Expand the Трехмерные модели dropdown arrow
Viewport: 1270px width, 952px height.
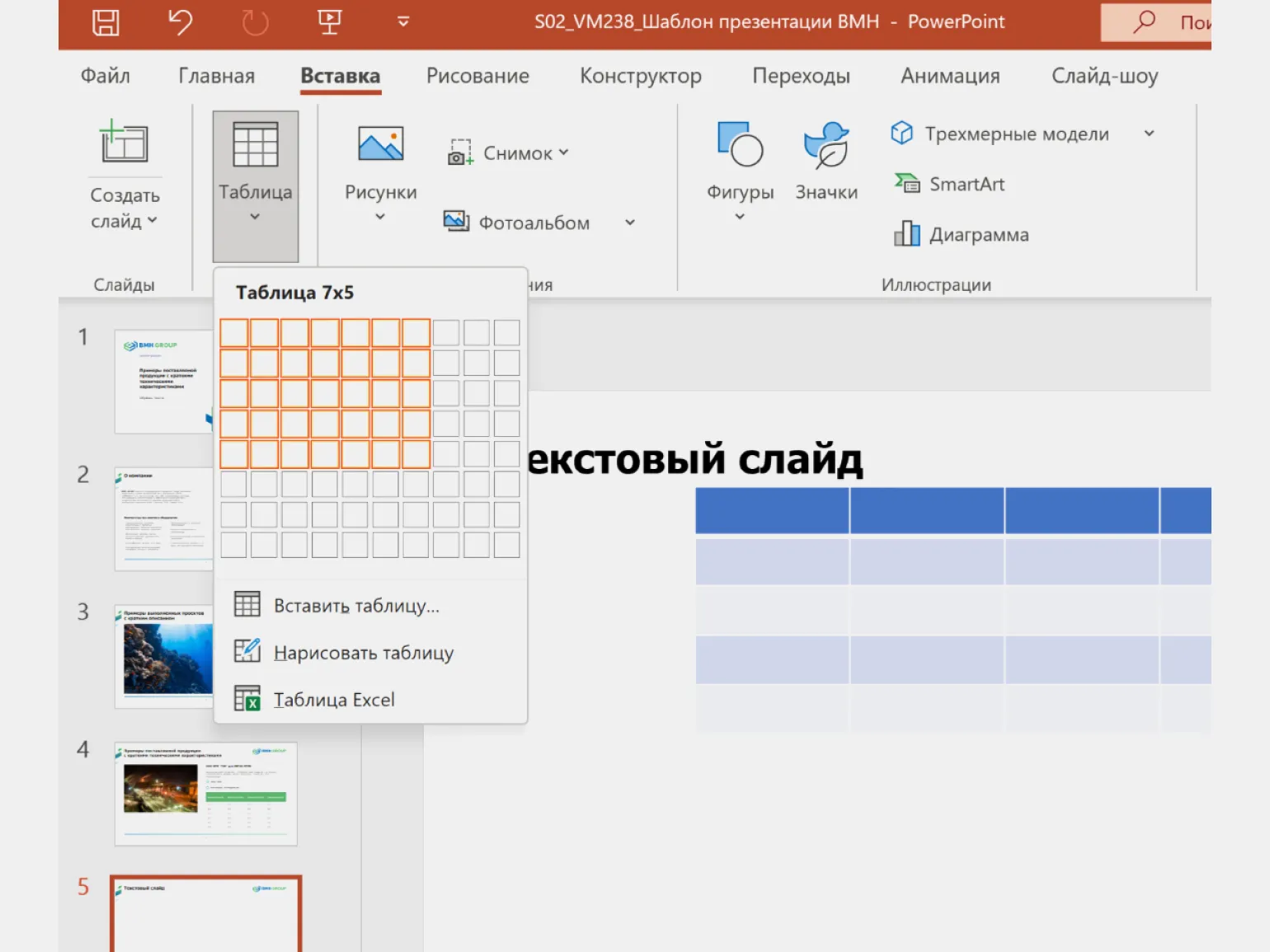[1149, 133]
